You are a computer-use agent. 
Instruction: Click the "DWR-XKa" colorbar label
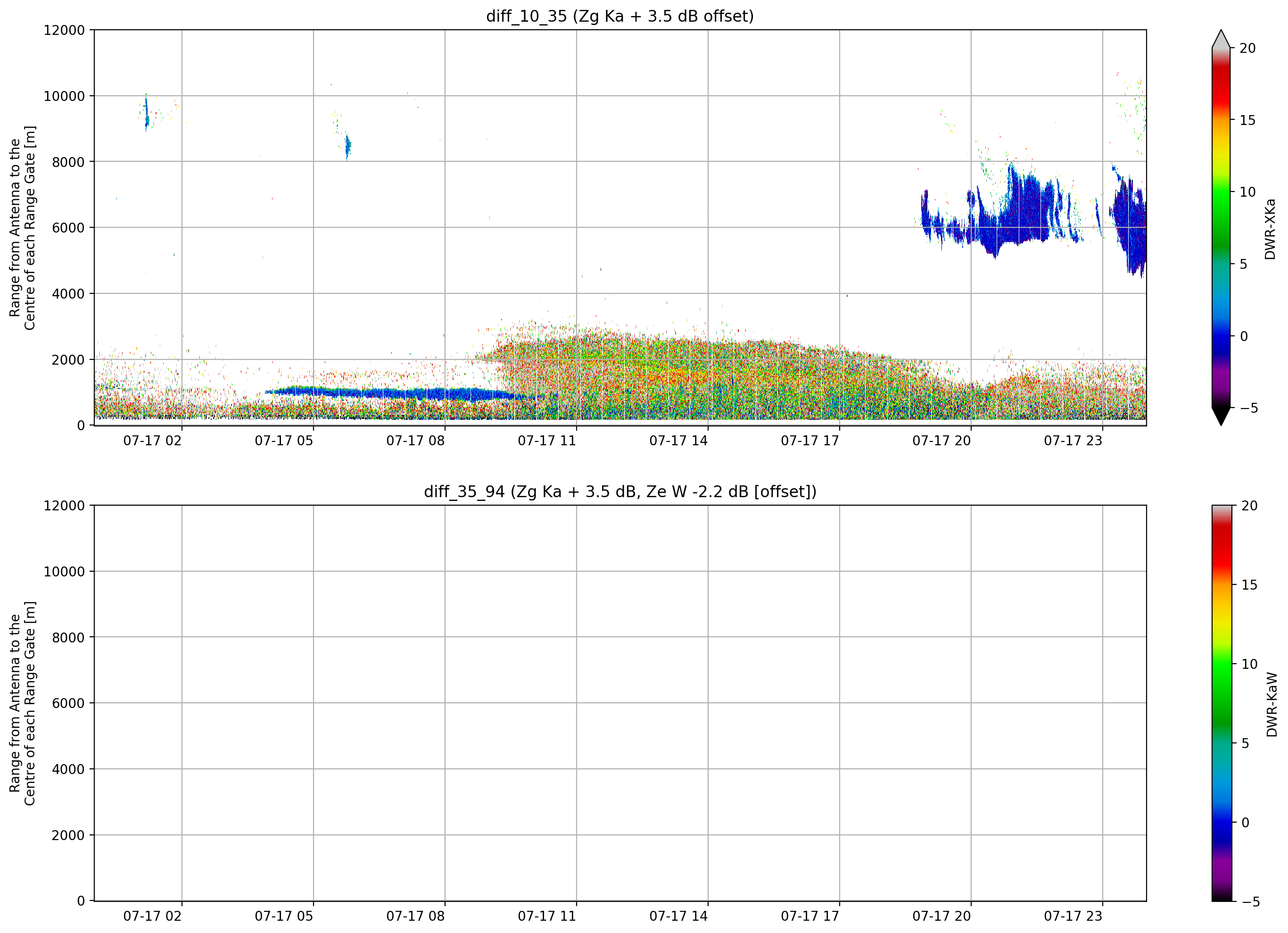(1270, 229)
